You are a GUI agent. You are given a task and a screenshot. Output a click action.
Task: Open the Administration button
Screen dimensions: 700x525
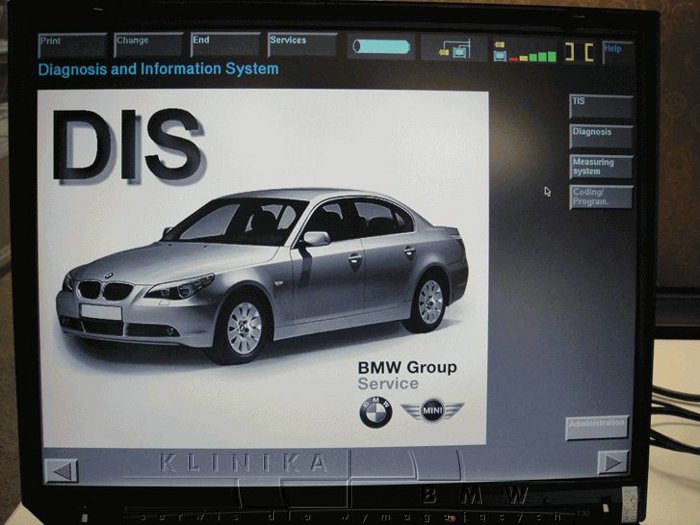[x=597, y=428]
